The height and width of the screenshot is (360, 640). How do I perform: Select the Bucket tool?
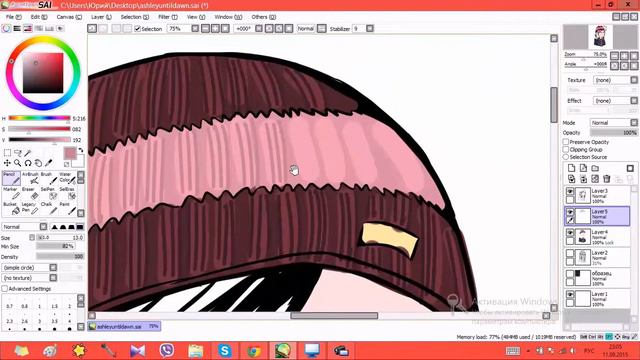tap(11, 208)
